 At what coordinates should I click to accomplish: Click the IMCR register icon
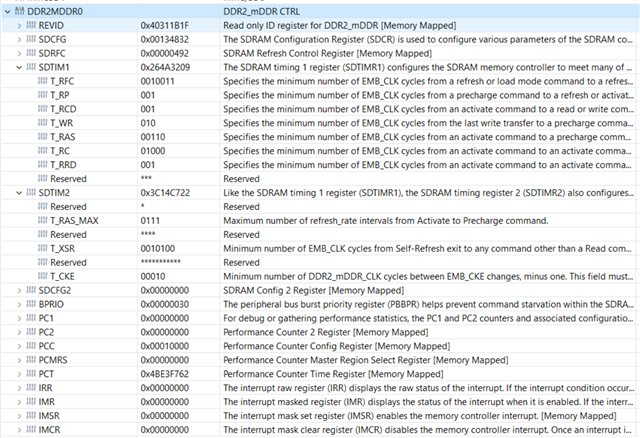[x=31, y=429]
